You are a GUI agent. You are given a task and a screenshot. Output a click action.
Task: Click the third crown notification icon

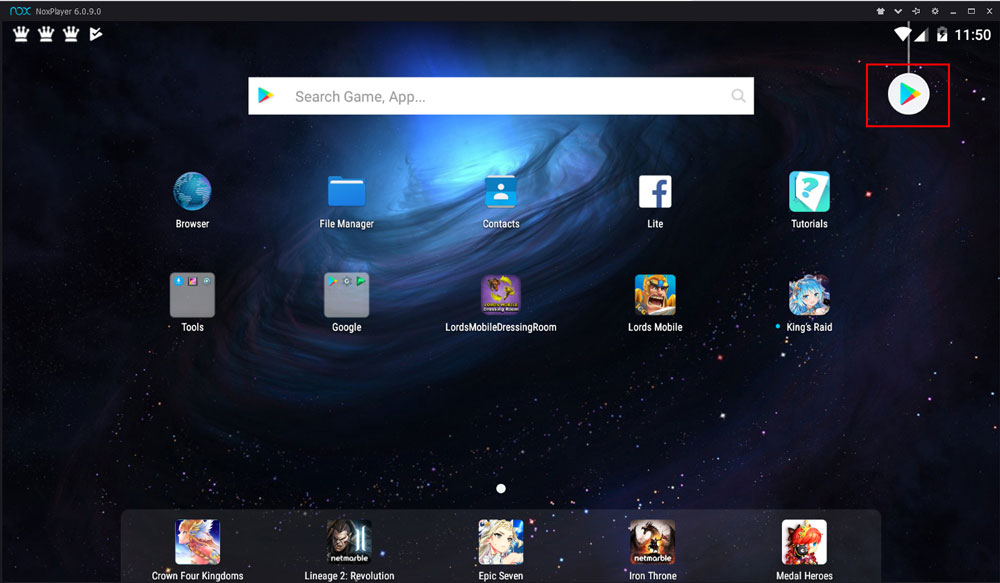pos(71,34)
